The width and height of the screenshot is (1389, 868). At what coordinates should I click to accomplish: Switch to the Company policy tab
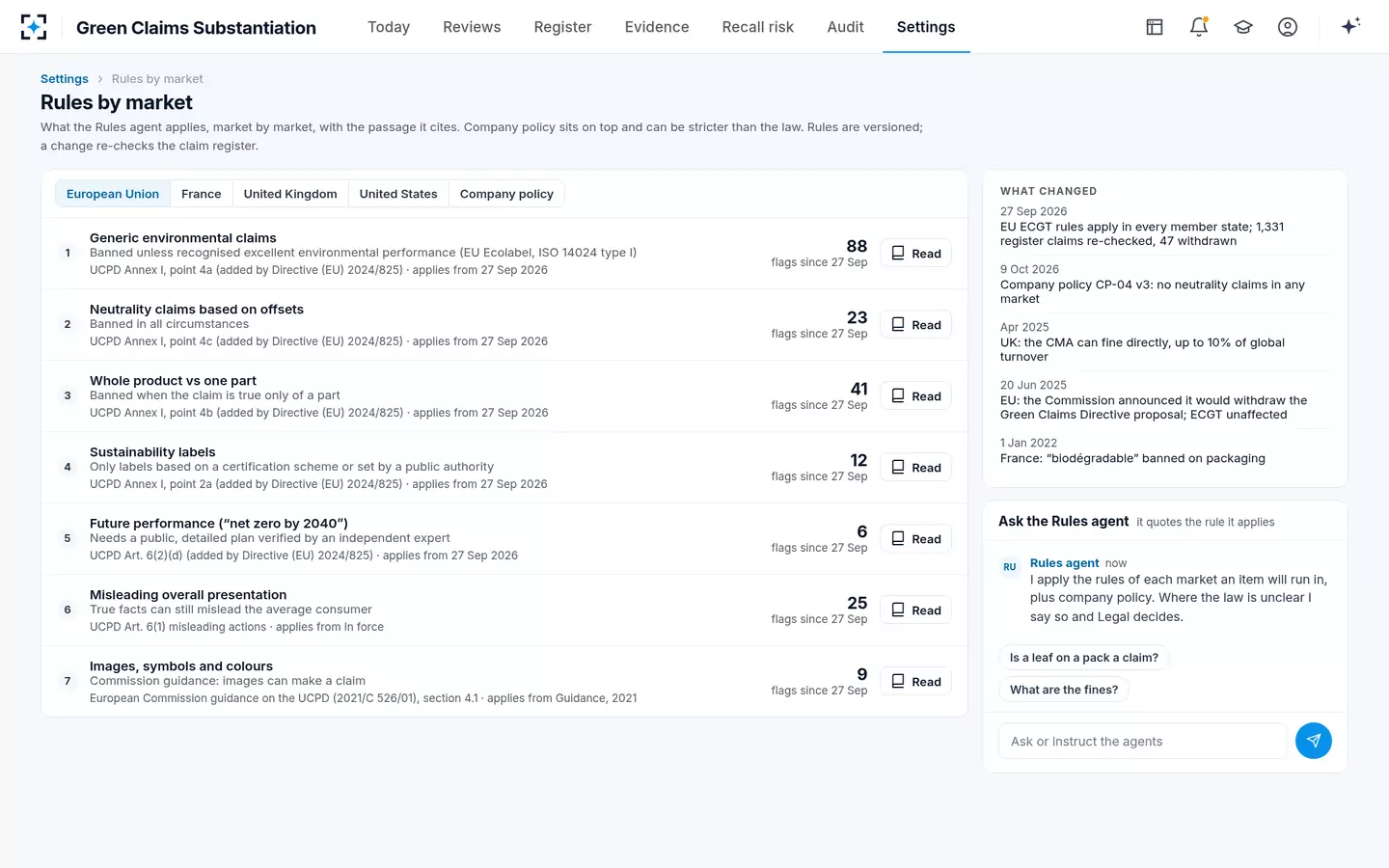506,194
